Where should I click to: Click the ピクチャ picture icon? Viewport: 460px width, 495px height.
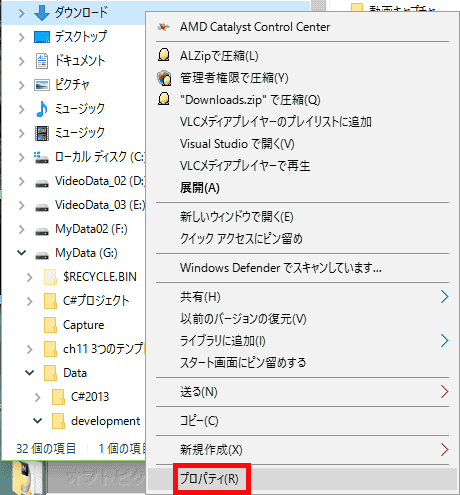pos(42,85)
